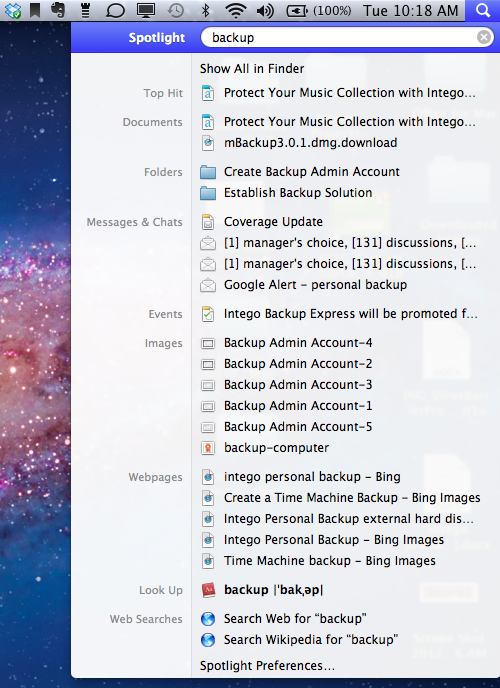Click the calendar event icon for Intego Backup Express
This screenshot has width=500, height=688.
[208, 314]
